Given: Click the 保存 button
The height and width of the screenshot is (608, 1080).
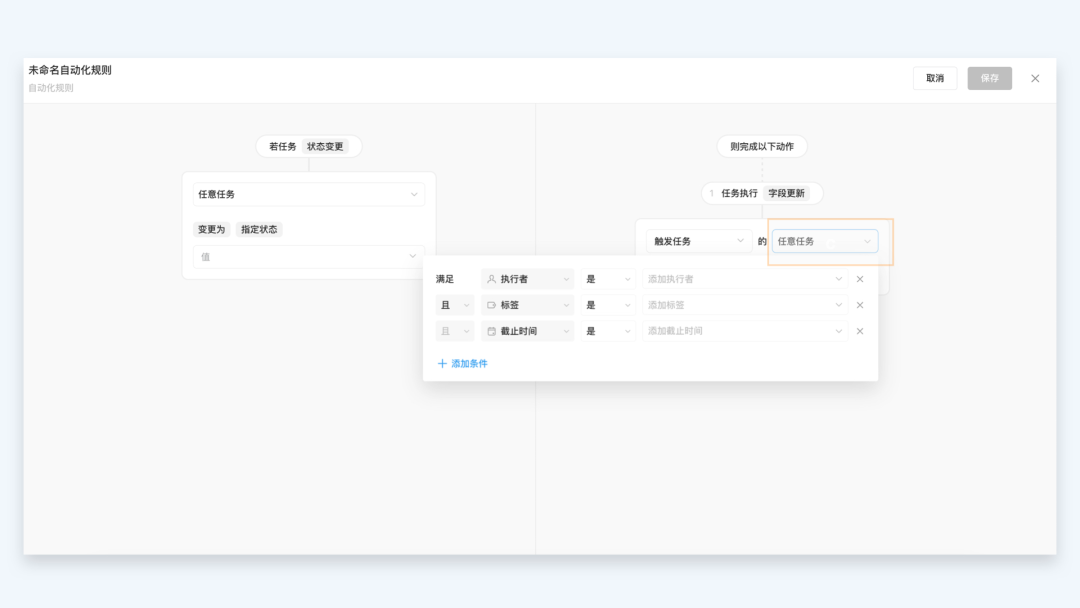Looking at the screenshot, I should 989,79.
